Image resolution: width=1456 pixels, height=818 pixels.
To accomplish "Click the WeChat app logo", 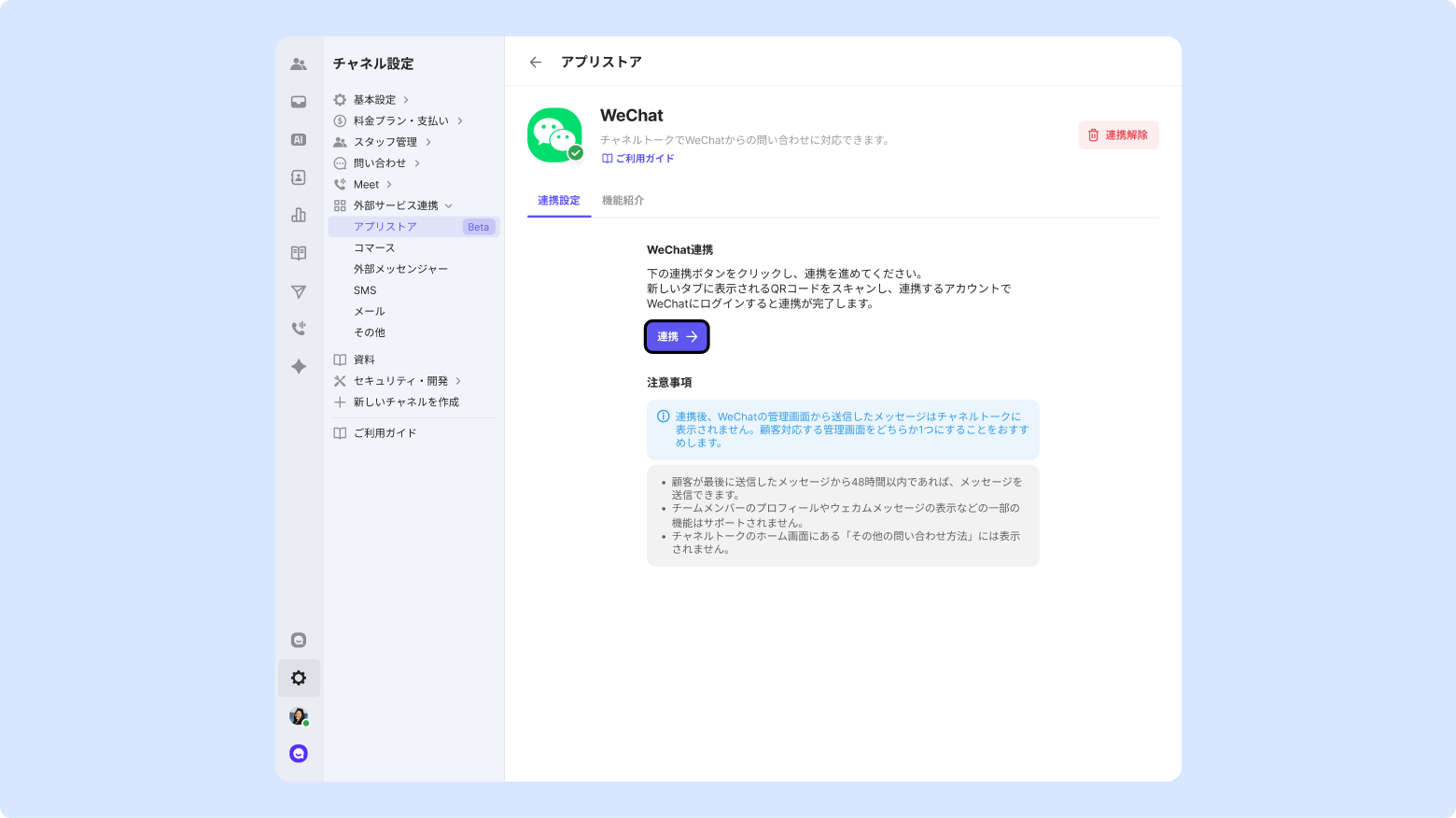I will [x=555, y=135].
